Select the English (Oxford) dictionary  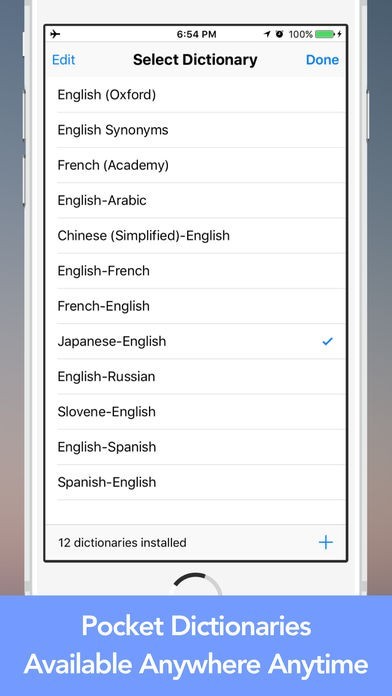[195, 95]
